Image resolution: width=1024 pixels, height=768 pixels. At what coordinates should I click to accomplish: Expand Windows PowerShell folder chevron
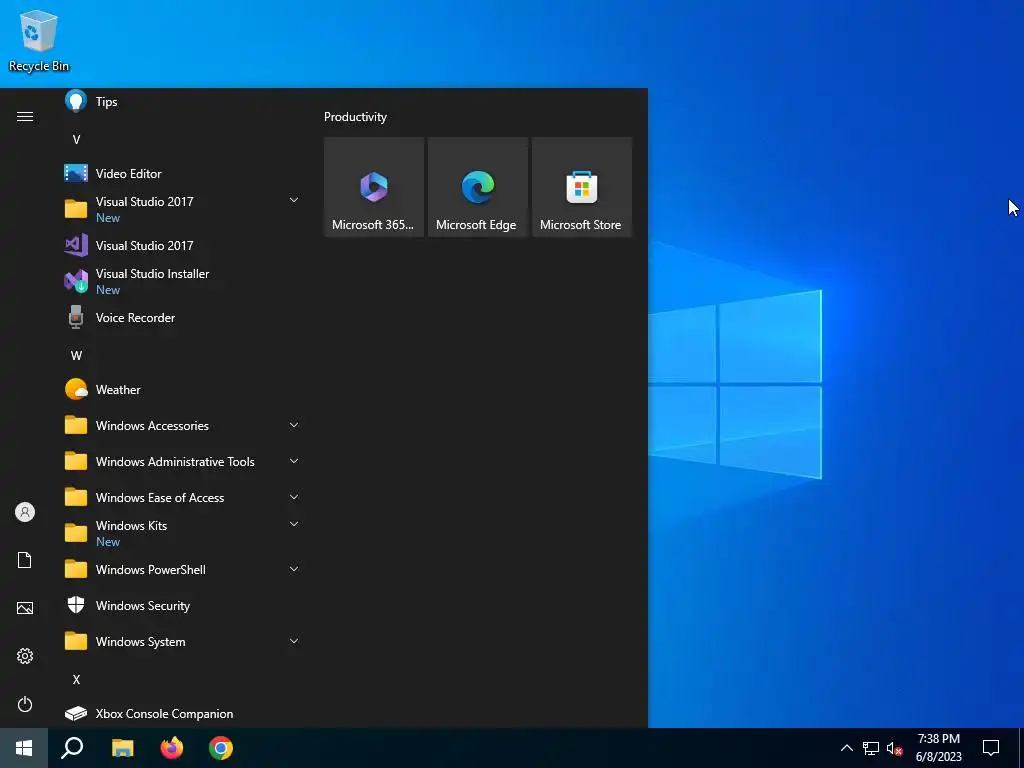click(294, 569)
